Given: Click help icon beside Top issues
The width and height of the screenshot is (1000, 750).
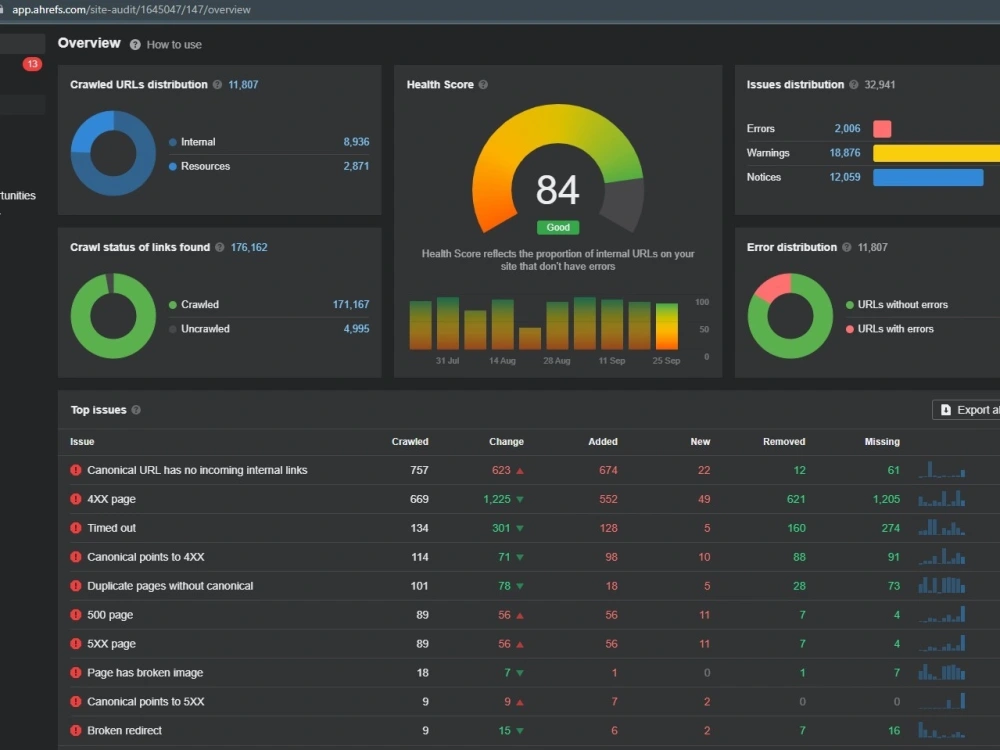Looking at the screenshot, I should click(136, 410).
